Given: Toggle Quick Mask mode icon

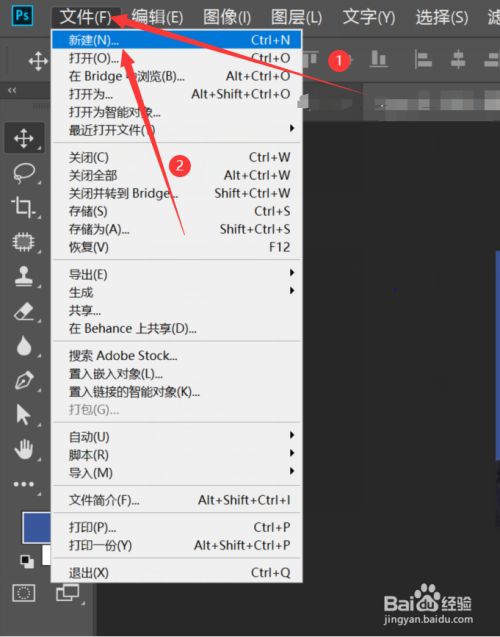Looking at the screenshot, I should pyautogui.click(x=24, y=593).
